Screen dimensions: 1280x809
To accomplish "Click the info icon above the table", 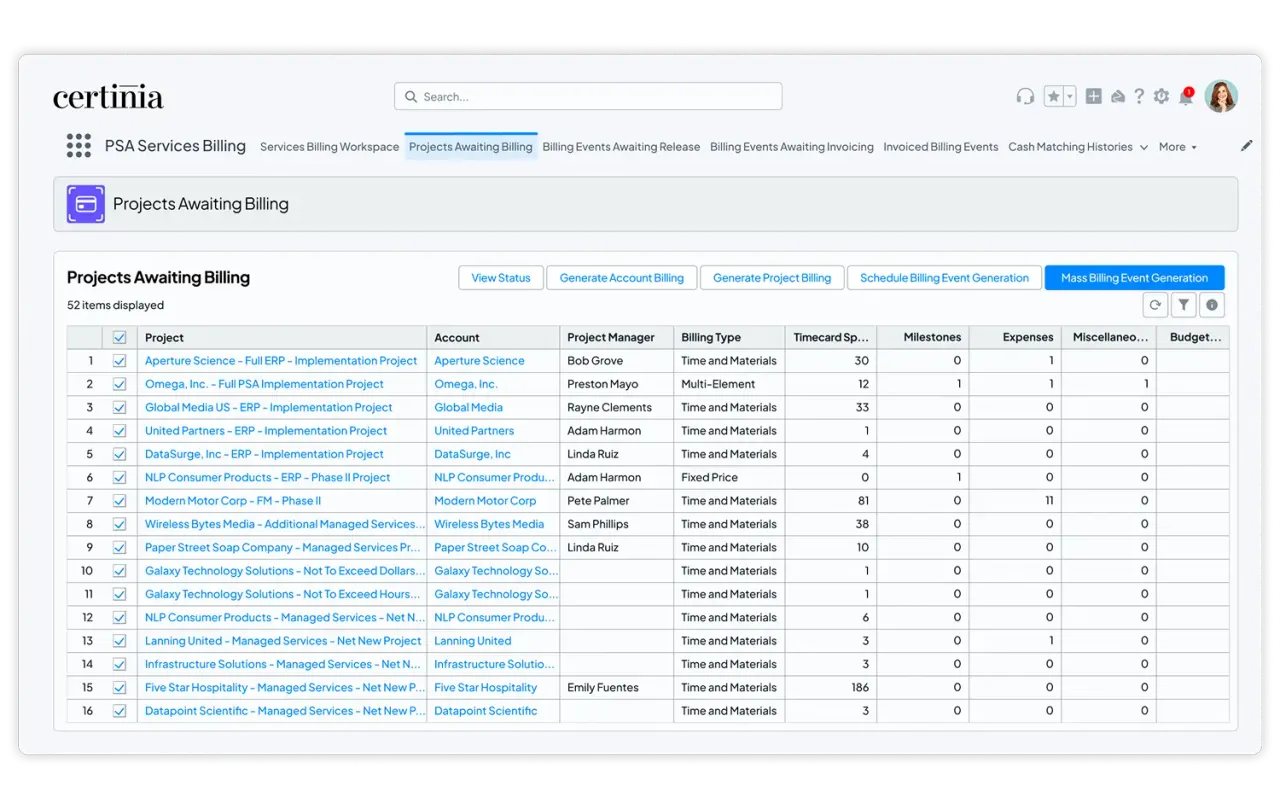I will (x=1212, y=305).
